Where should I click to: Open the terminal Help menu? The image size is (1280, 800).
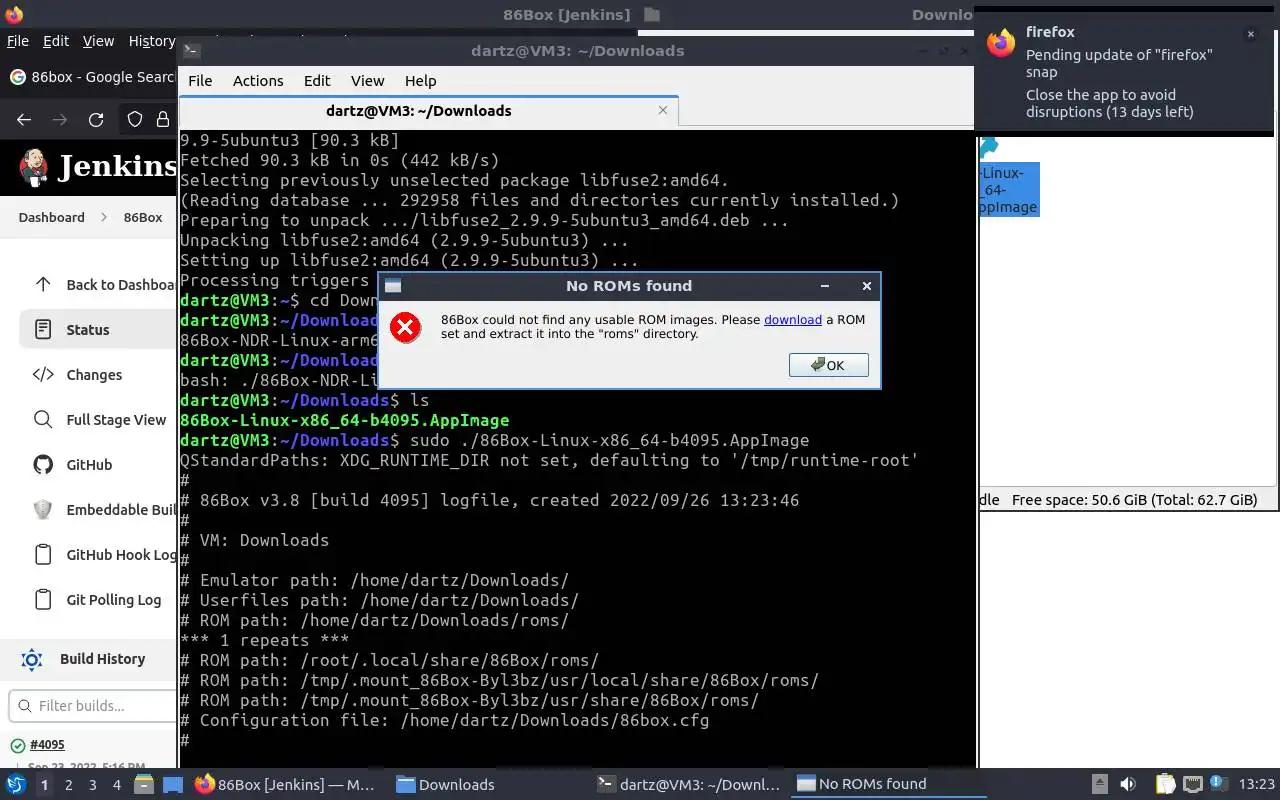(420, 81)
